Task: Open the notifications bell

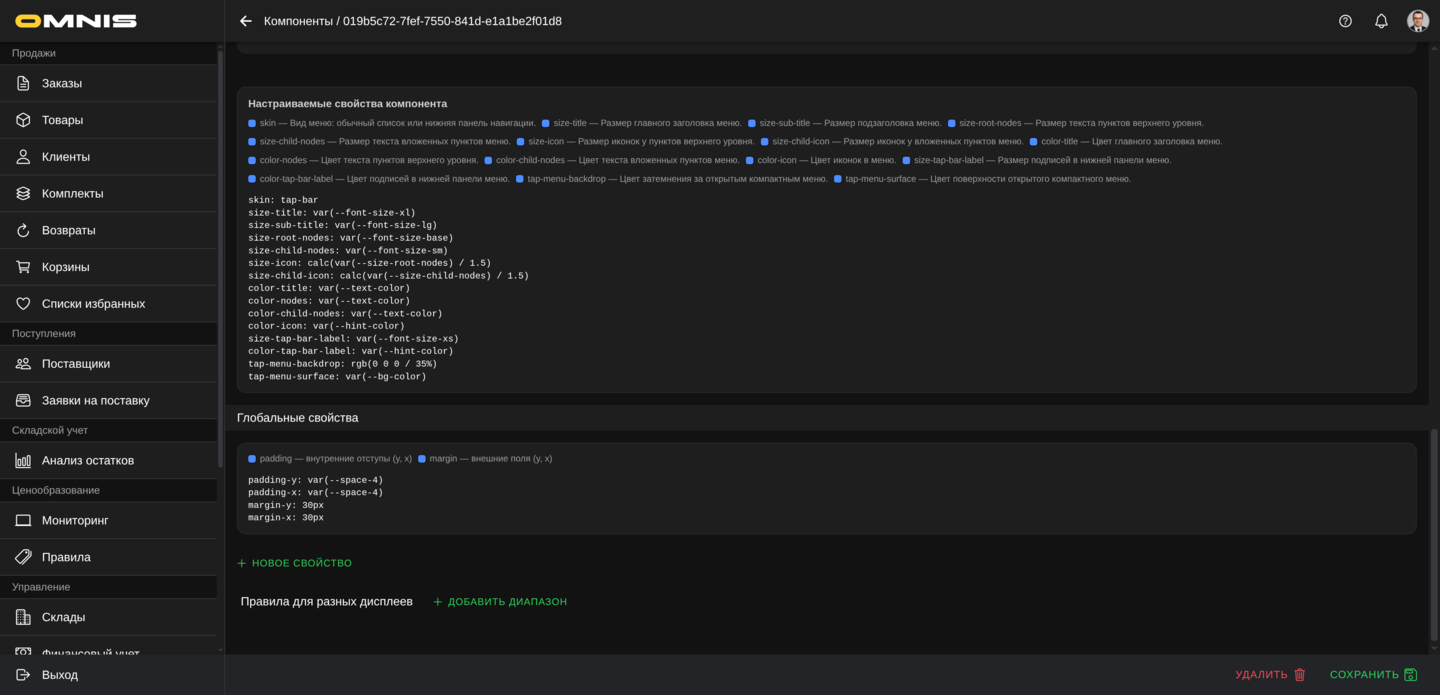Action: point(1381,21)
